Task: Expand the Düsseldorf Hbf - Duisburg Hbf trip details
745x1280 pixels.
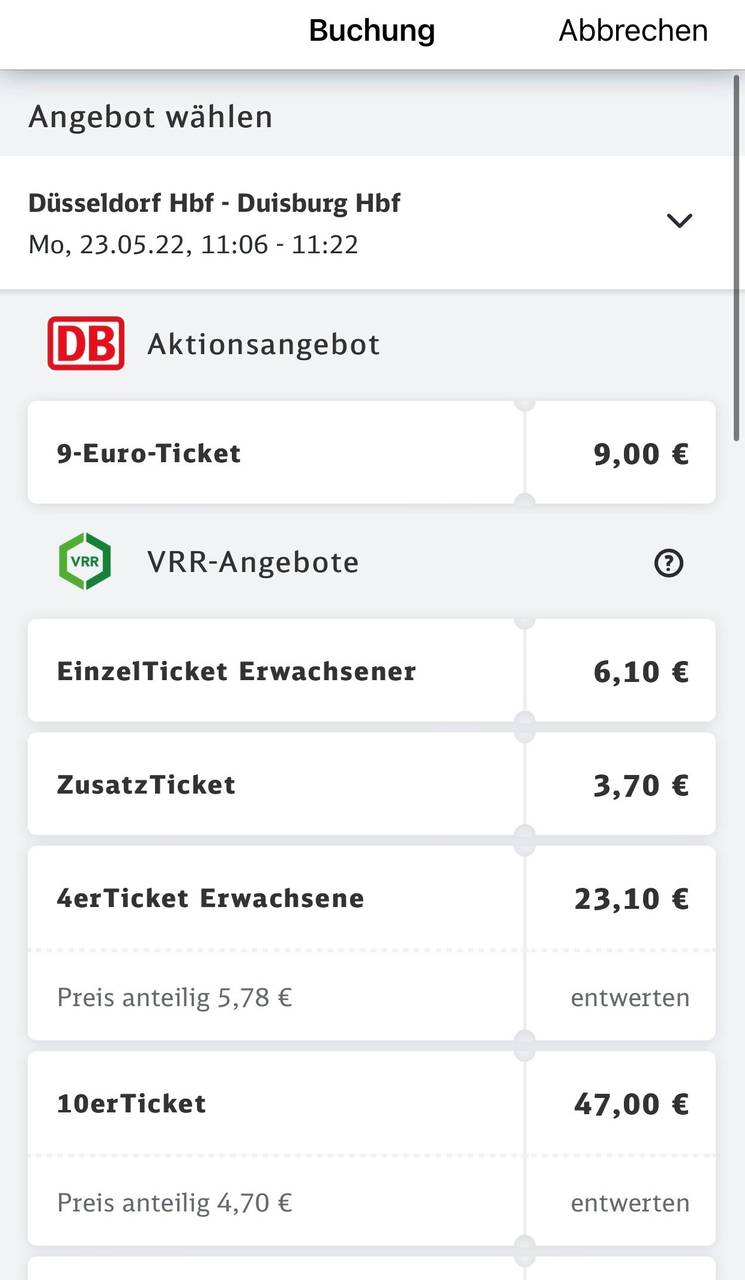Action: [x=679, y=221]
